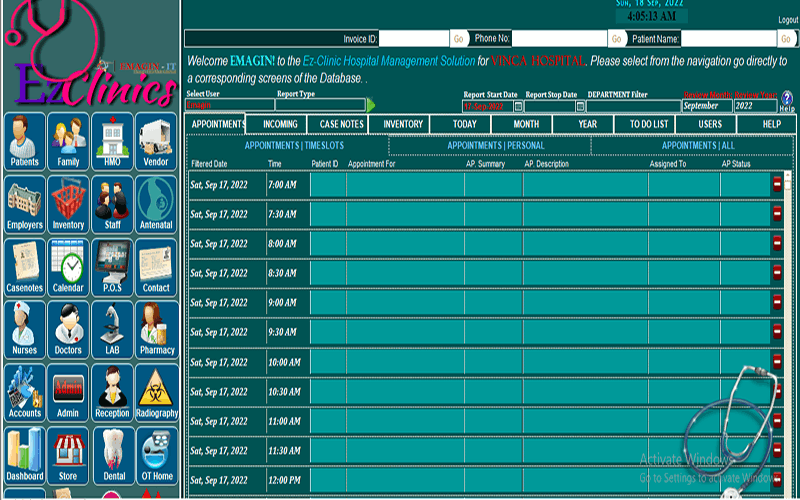Image resolution: width=800 pixels, height=500 pixels.
Task: Click the Antenatal sidebar icon
Action: click(x=156, y=204)
